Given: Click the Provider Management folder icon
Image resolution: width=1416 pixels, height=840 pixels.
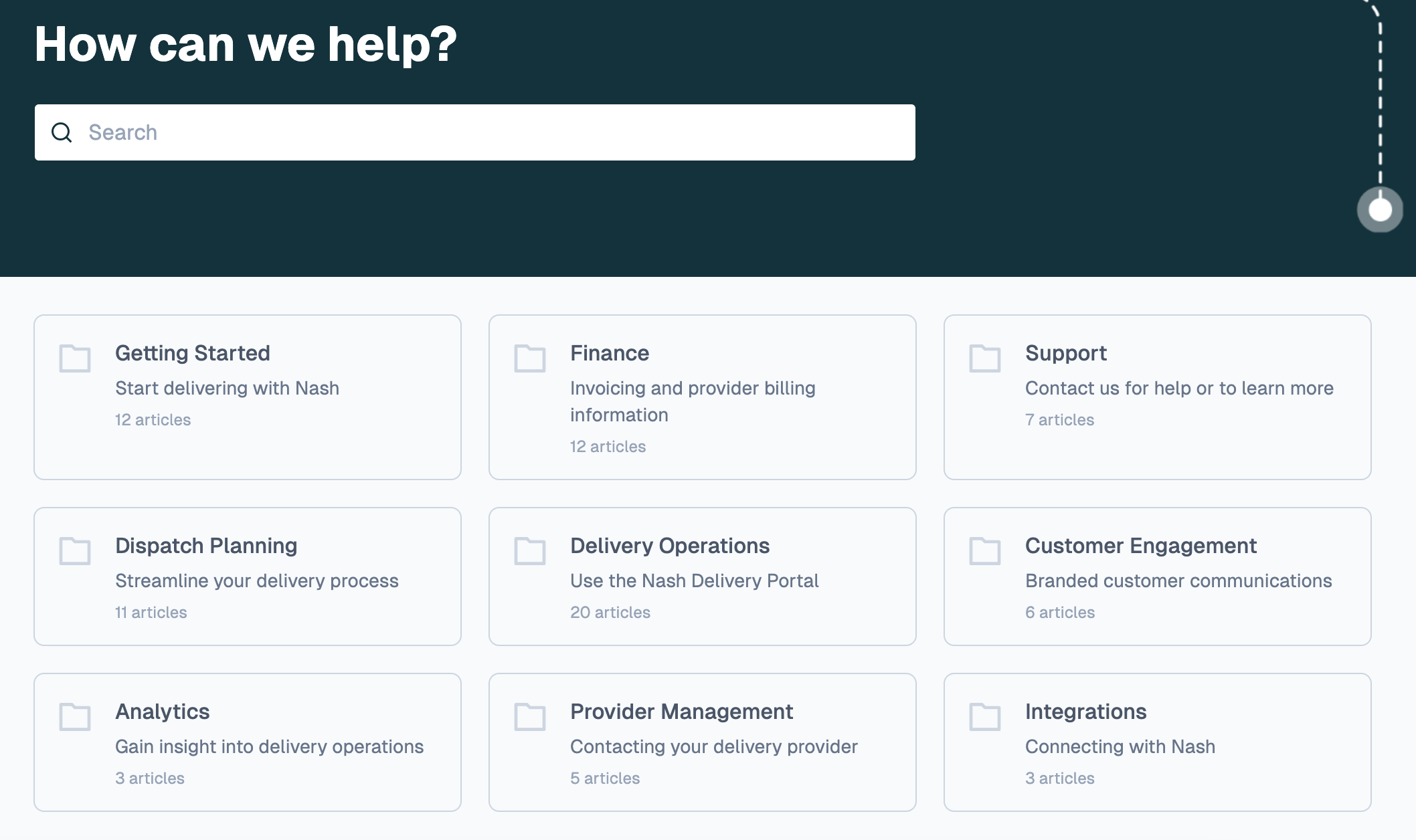Looking at the screenshot, I should click(530, 717).
